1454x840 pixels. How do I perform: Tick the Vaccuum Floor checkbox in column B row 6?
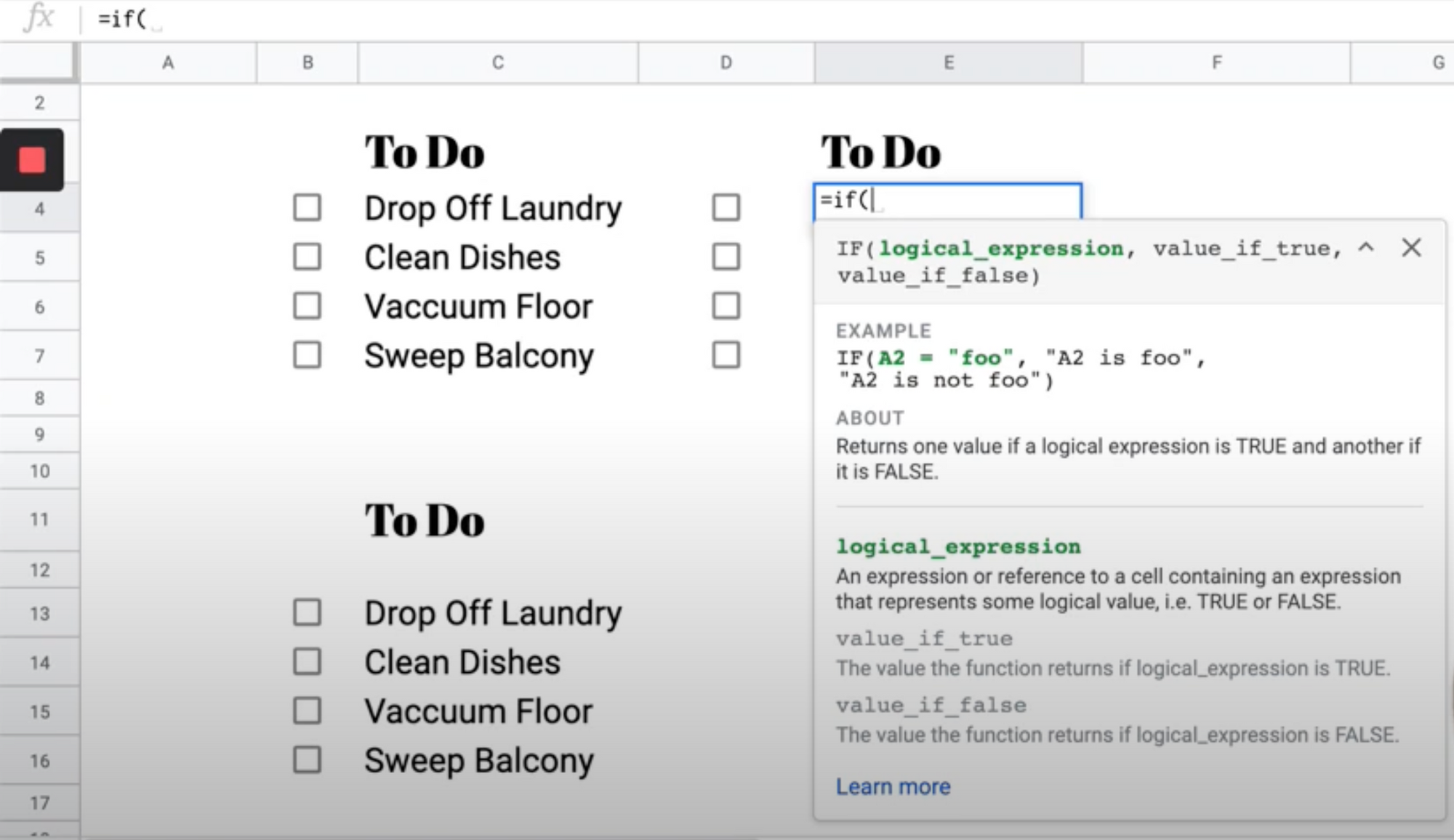307,306
